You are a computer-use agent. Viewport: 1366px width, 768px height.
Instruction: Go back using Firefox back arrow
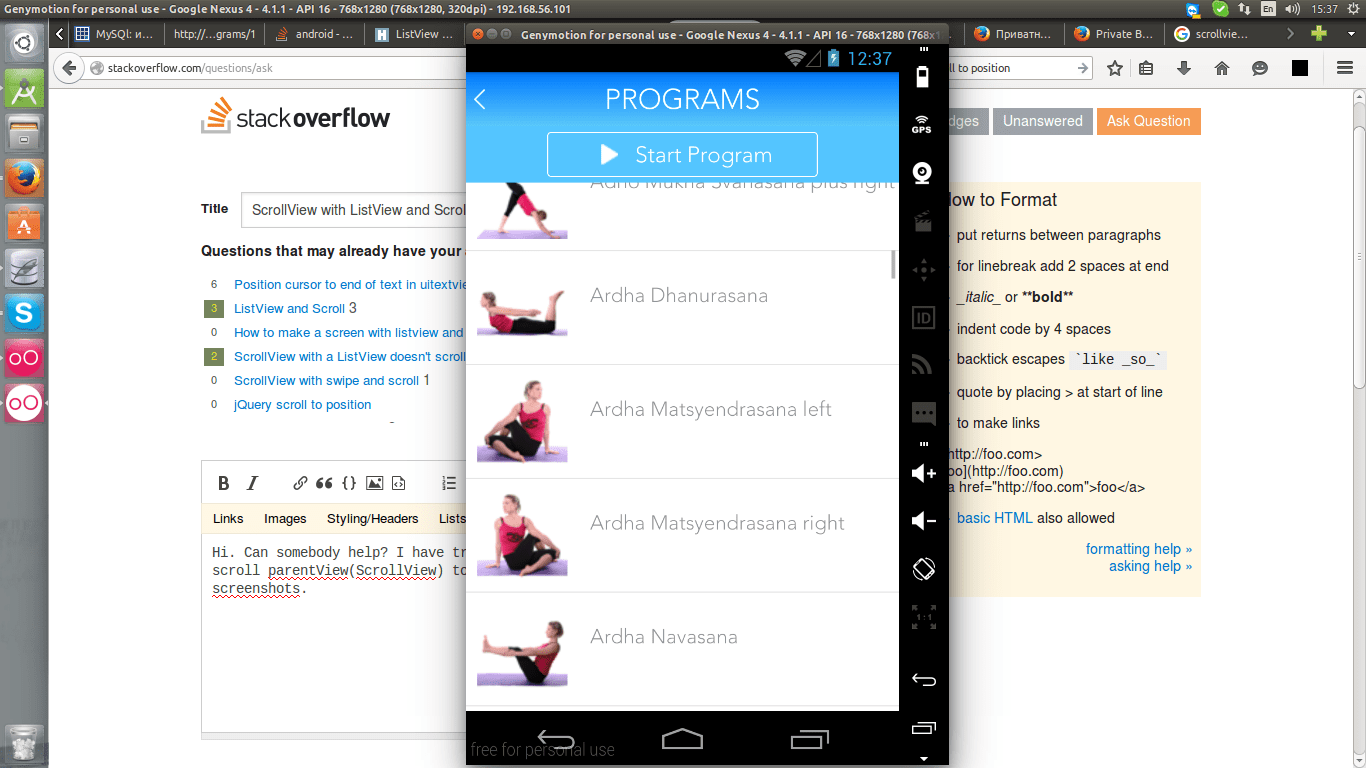pyautogui.click(x=69, y=68)
